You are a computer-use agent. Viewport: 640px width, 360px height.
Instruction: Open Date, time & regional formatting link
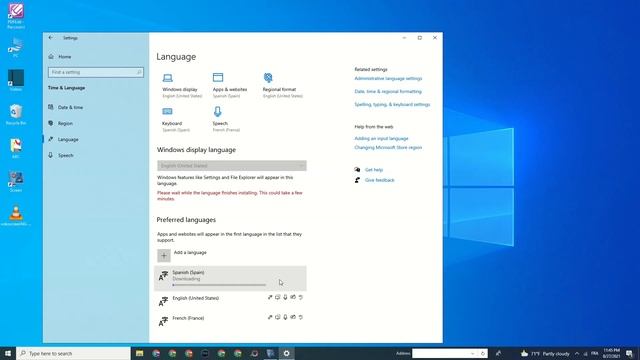tap(388, 91)
